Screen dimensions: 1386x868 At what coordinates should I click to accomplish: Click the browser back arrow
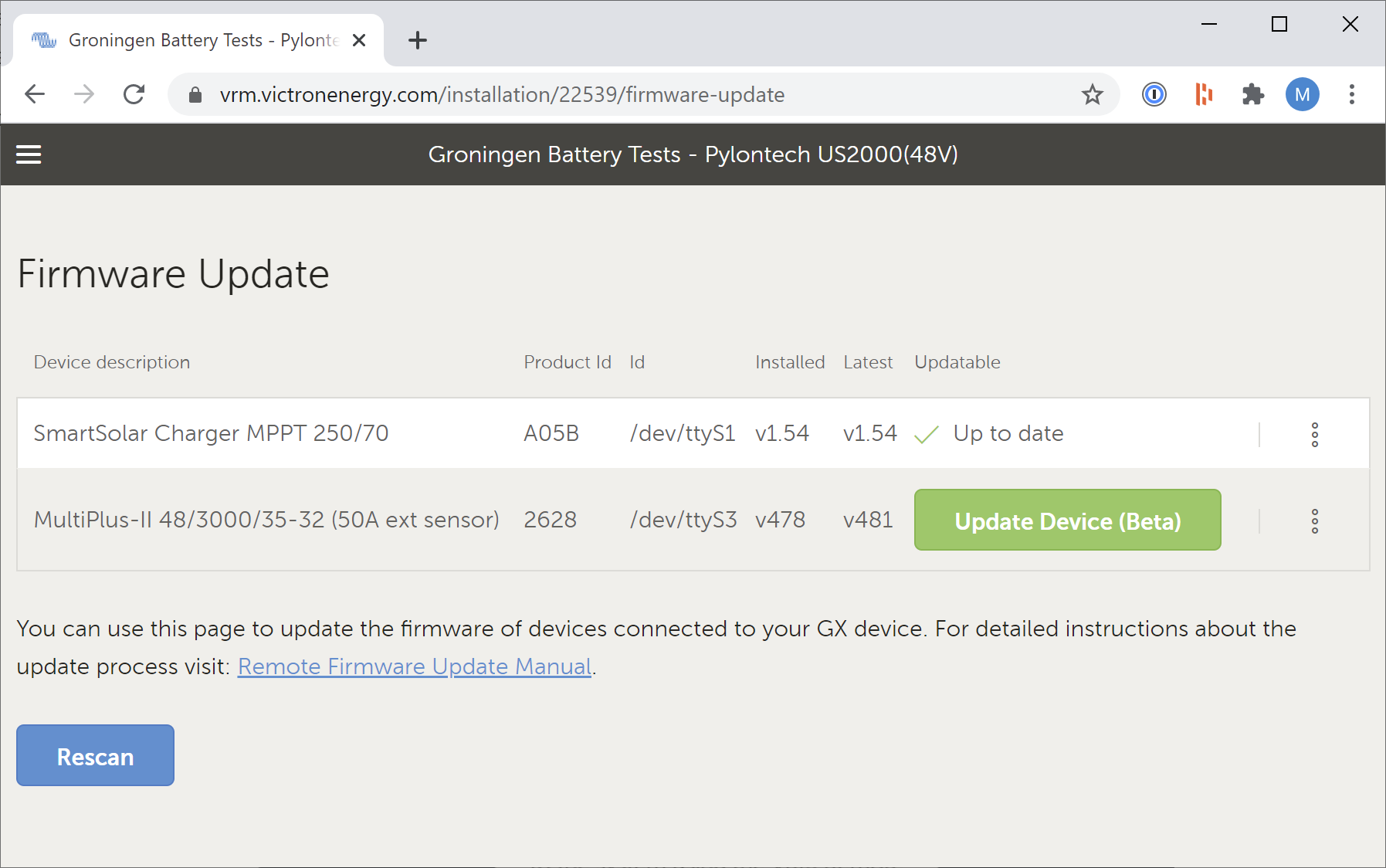pyautogui.click(x=35, y=94)
